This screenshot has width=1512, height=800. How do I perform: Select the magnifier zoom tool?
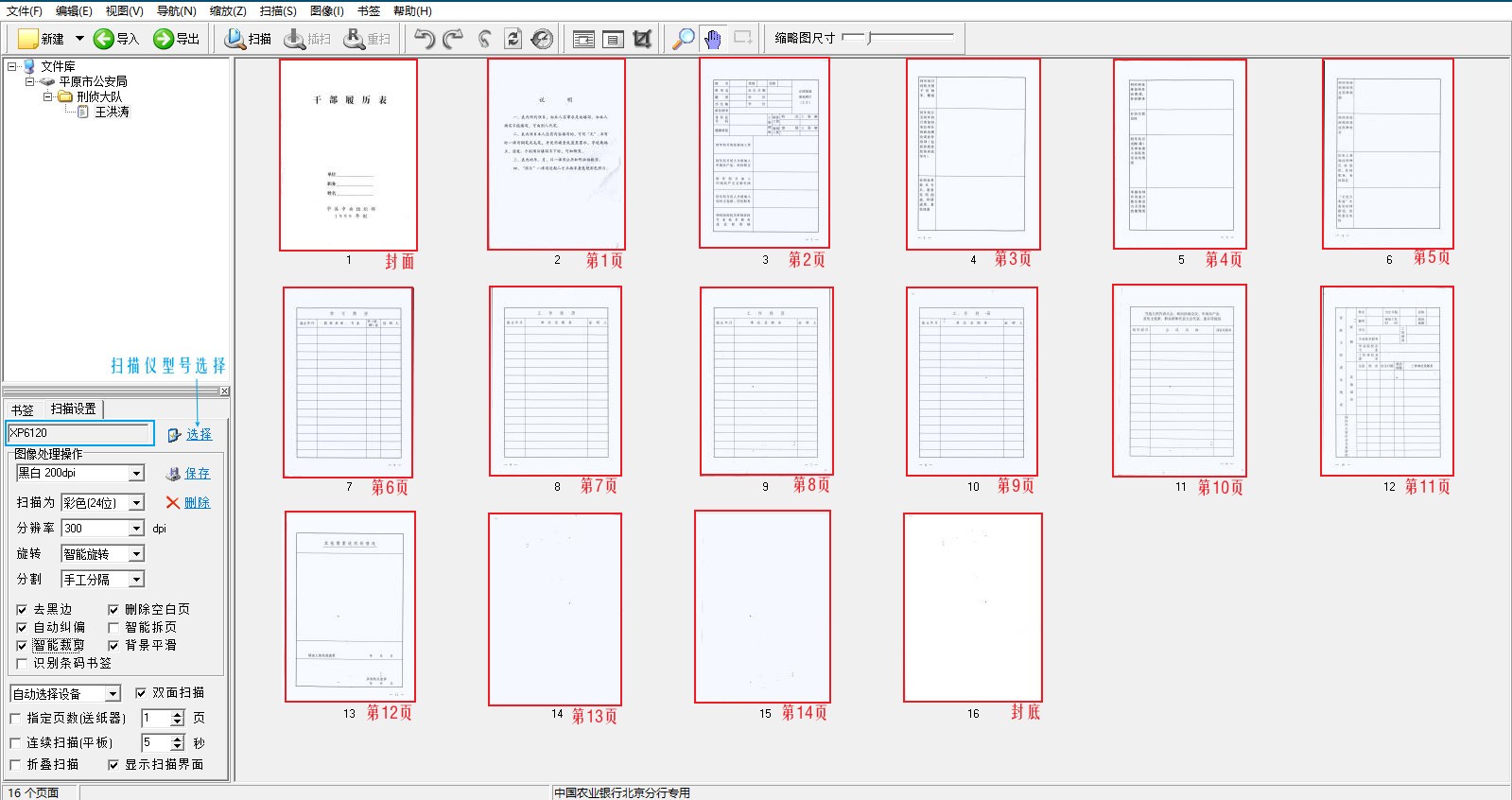[x=682, y=39]
